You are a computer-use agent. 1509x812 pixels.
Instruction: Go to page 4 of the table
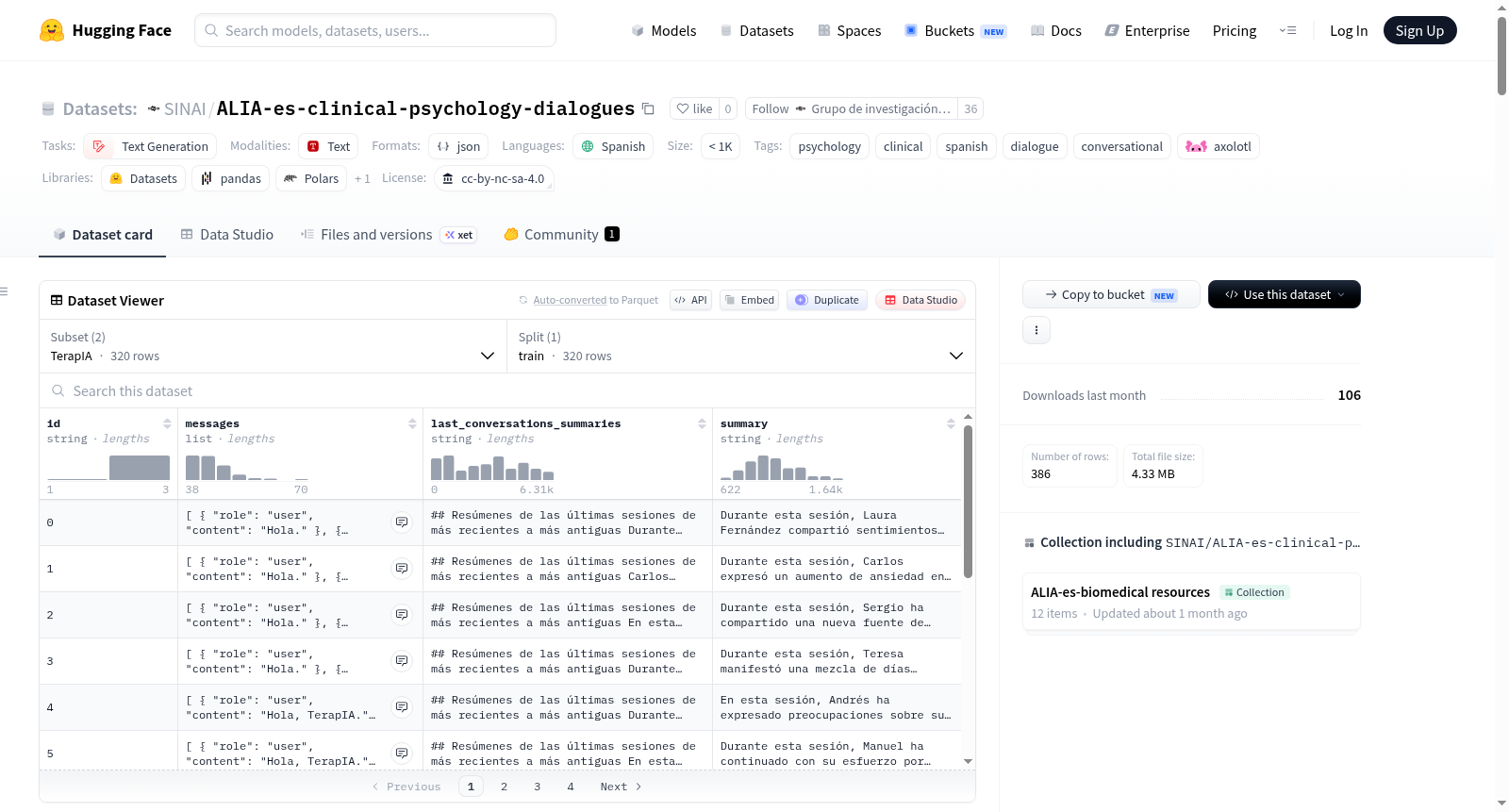pos(570,787)
